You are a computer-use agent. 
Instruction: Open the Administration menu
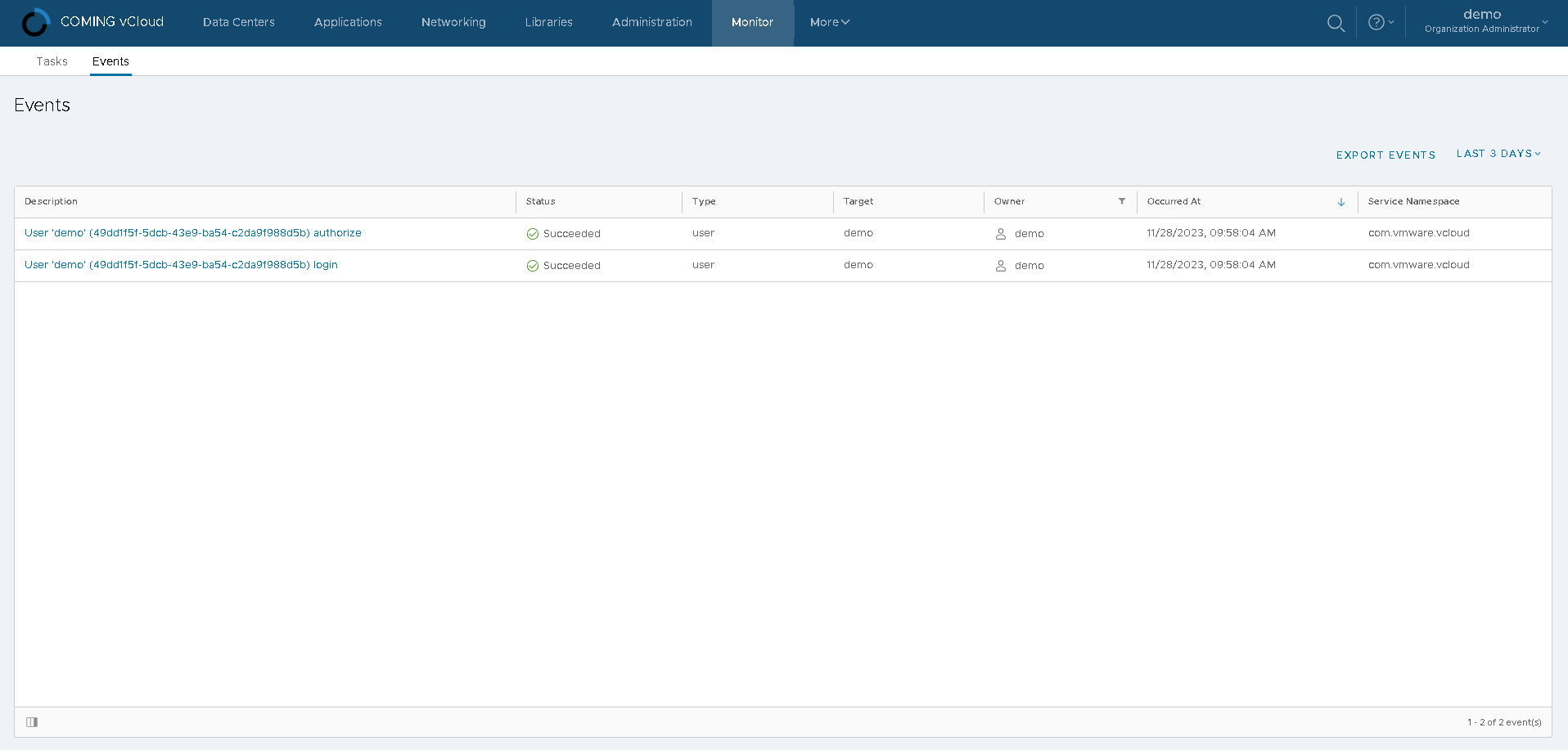[651, 22]
